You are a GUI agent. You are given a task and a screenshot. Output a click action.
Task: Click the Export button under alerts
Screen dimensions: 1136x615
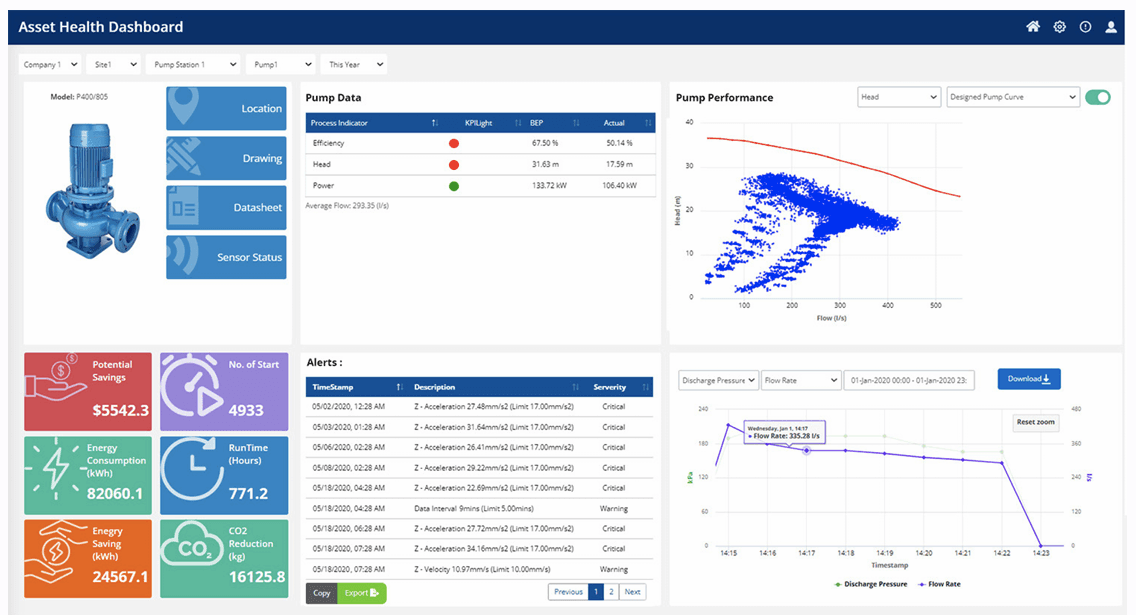[x=360, y=593]
